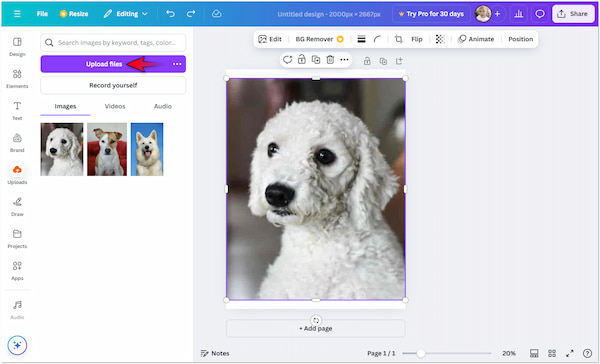Open the user profile avatar
The image size is (600, 364).
483,14
